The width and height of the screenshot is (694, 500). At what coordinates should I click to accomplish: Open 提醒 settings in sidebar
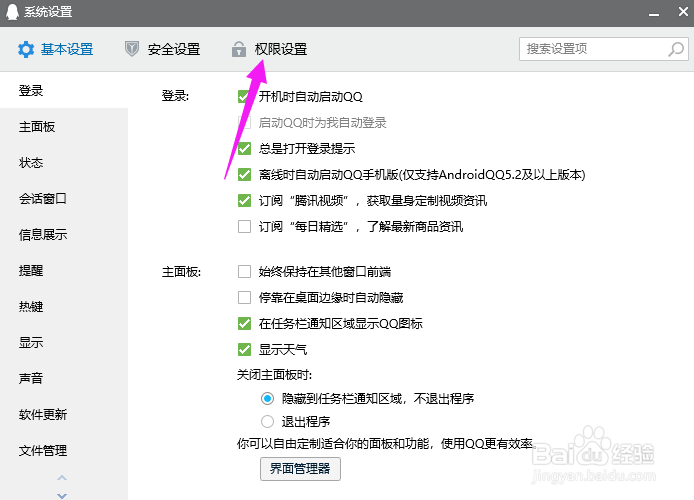(64, 270)
